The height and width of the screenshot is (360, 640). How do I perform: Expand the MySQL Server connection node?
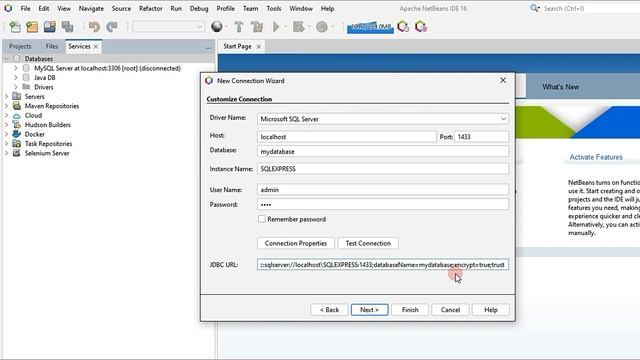16,68
